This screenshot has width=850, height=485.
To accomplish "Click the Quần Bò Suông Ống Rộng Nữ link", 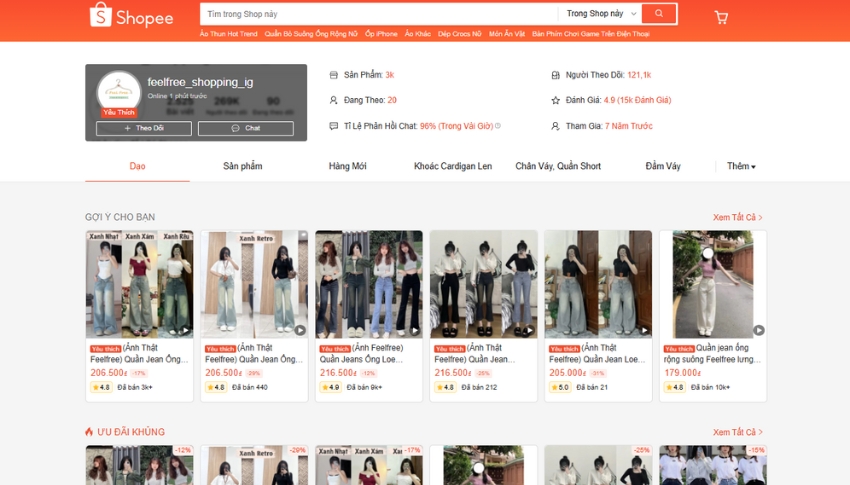I will coord(311,34).
